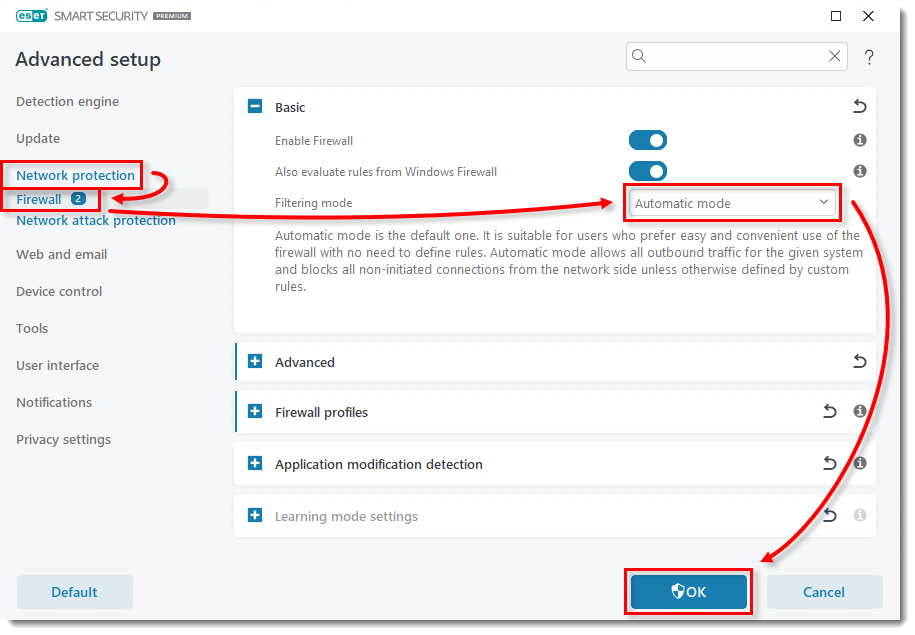Clear the search field with the X icon
Screen dimensions: 915x635
click(x=834, y=56)
